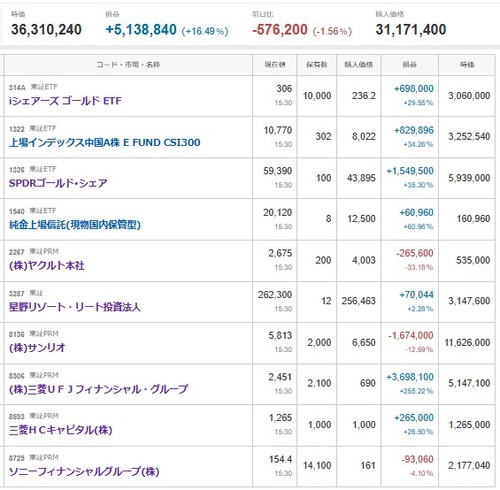Click current price 1,265
Viewport: 500px width, 490px height.
click(280, 418)
